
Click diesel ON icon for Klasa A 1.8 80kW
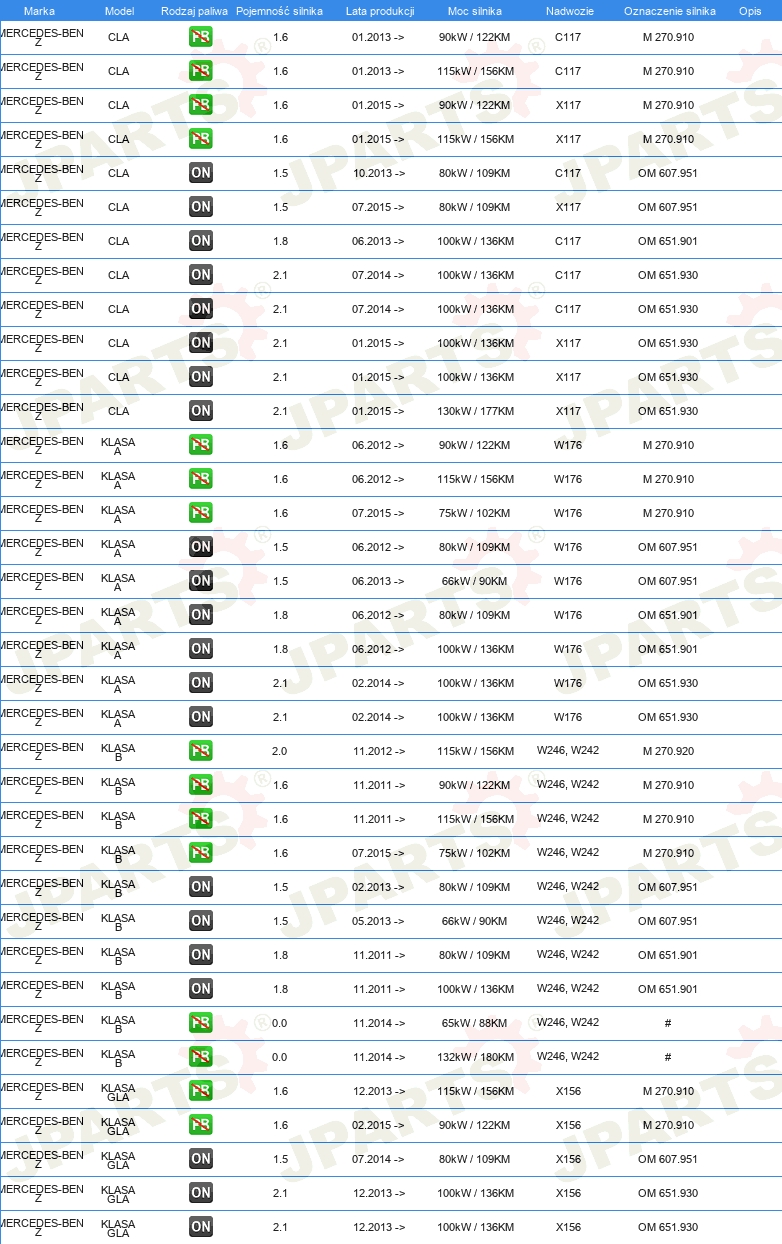pyautogui.click(x=200, y=615)
